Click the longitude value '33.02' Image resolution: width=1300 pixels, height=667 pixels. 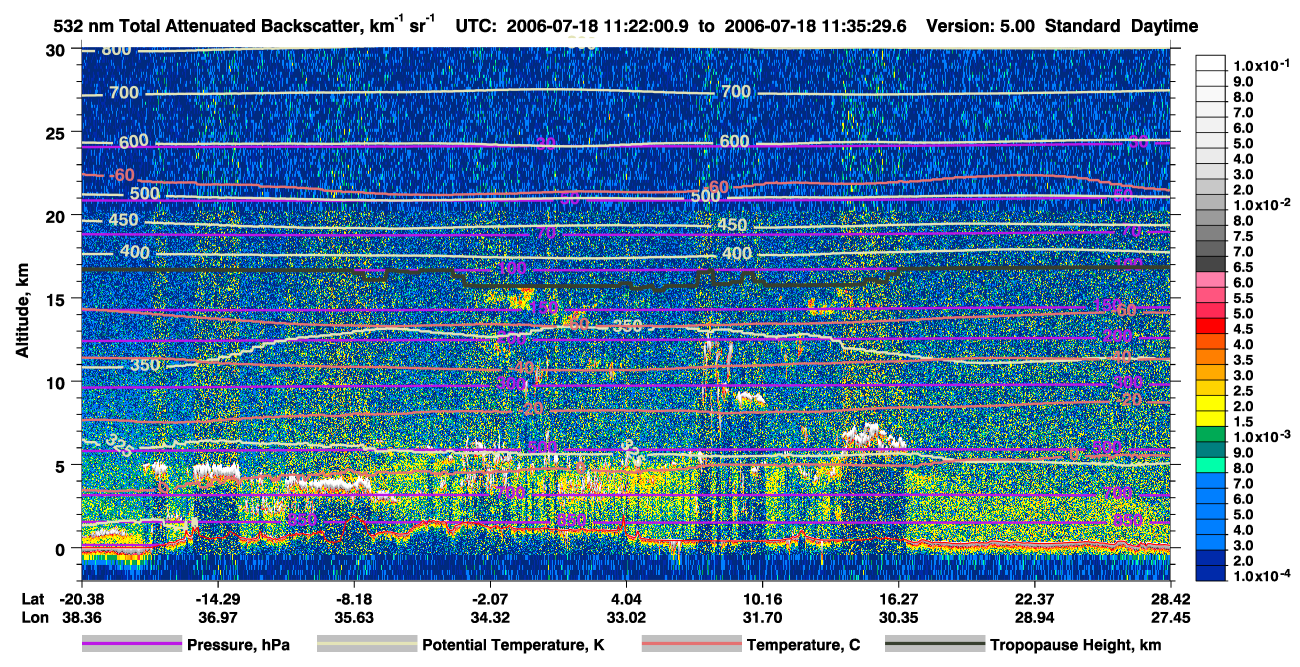[x=626, y=617]
